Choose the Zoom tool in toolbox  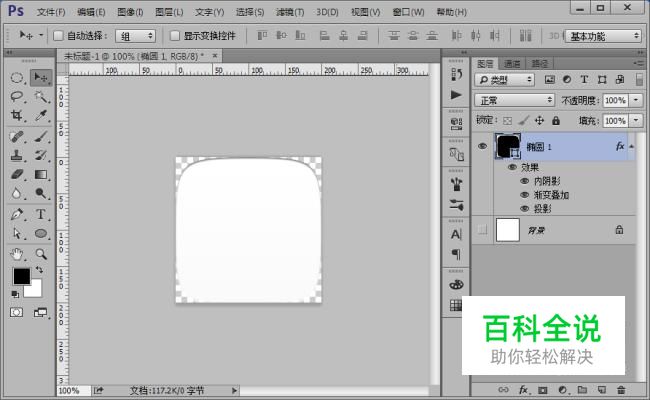(x=41, y=252)
